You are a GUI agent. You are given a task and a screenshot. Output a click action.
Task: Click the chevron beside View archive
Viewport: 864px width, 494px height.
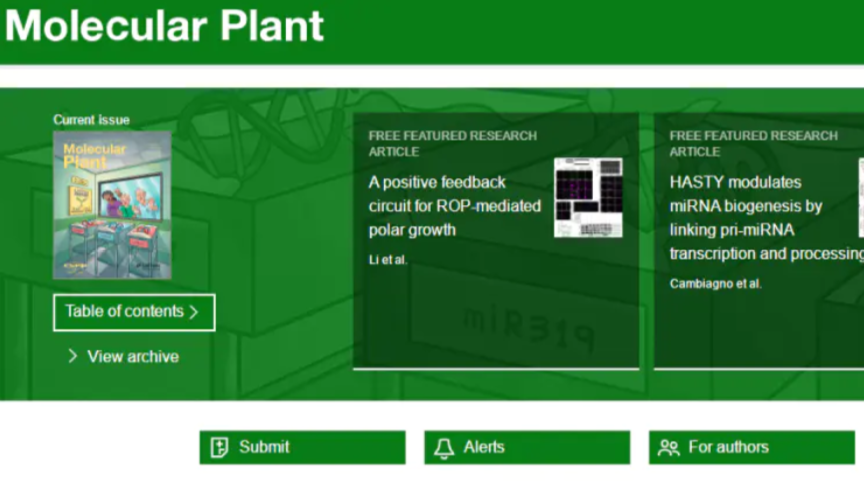tap(72, 356)
